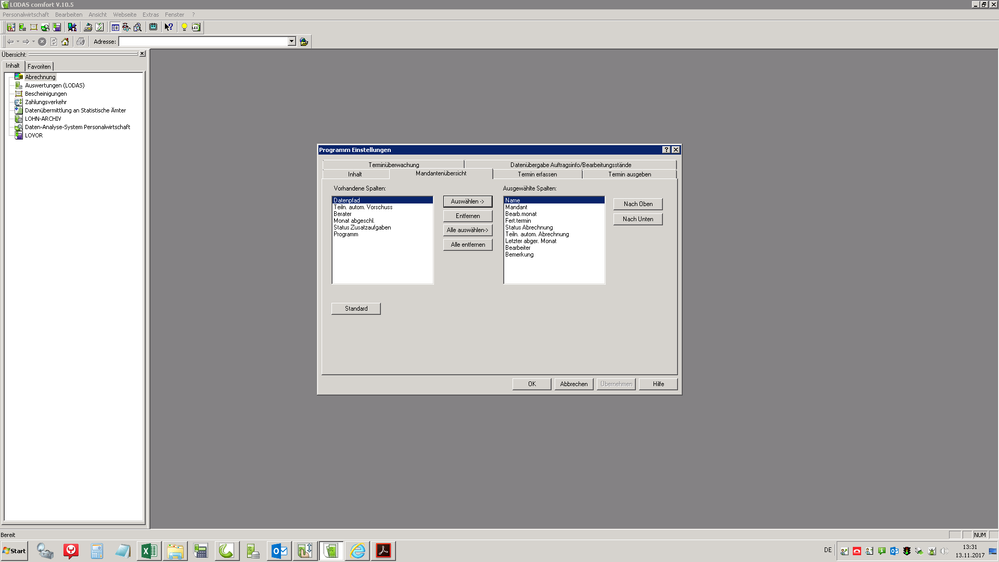Click the context help cursor toolbar icon
999x562 pixels.
(168, 27)
